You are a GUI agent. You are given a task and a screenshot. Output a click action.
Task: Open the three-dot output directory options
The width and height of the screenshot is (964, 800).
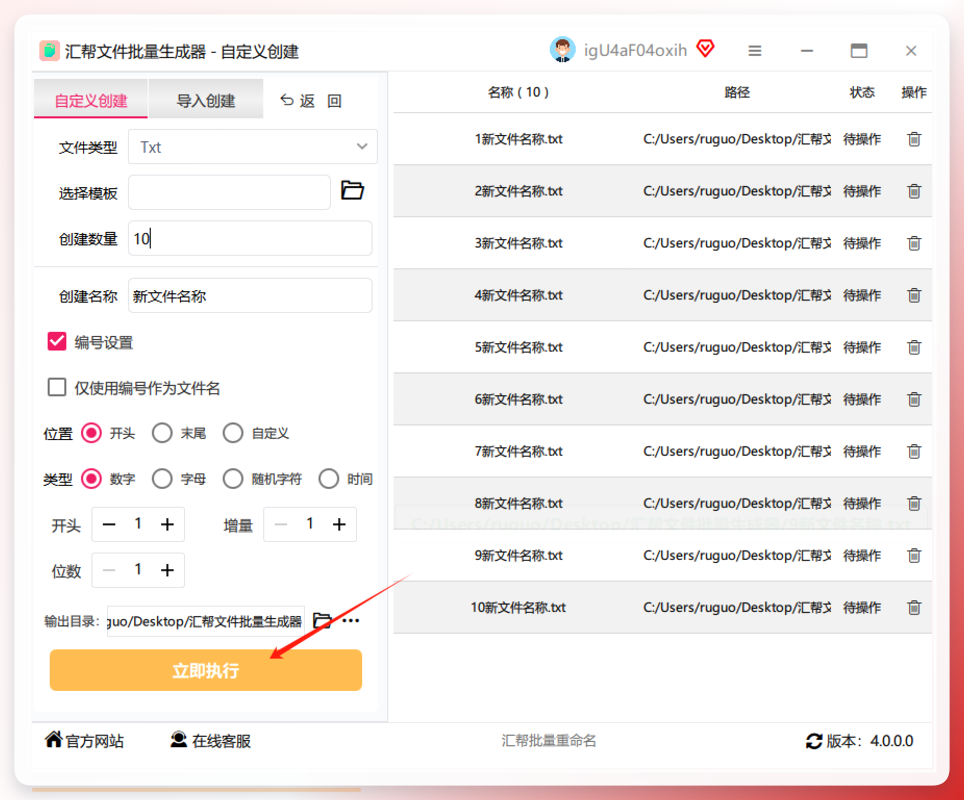pos(351,620)
